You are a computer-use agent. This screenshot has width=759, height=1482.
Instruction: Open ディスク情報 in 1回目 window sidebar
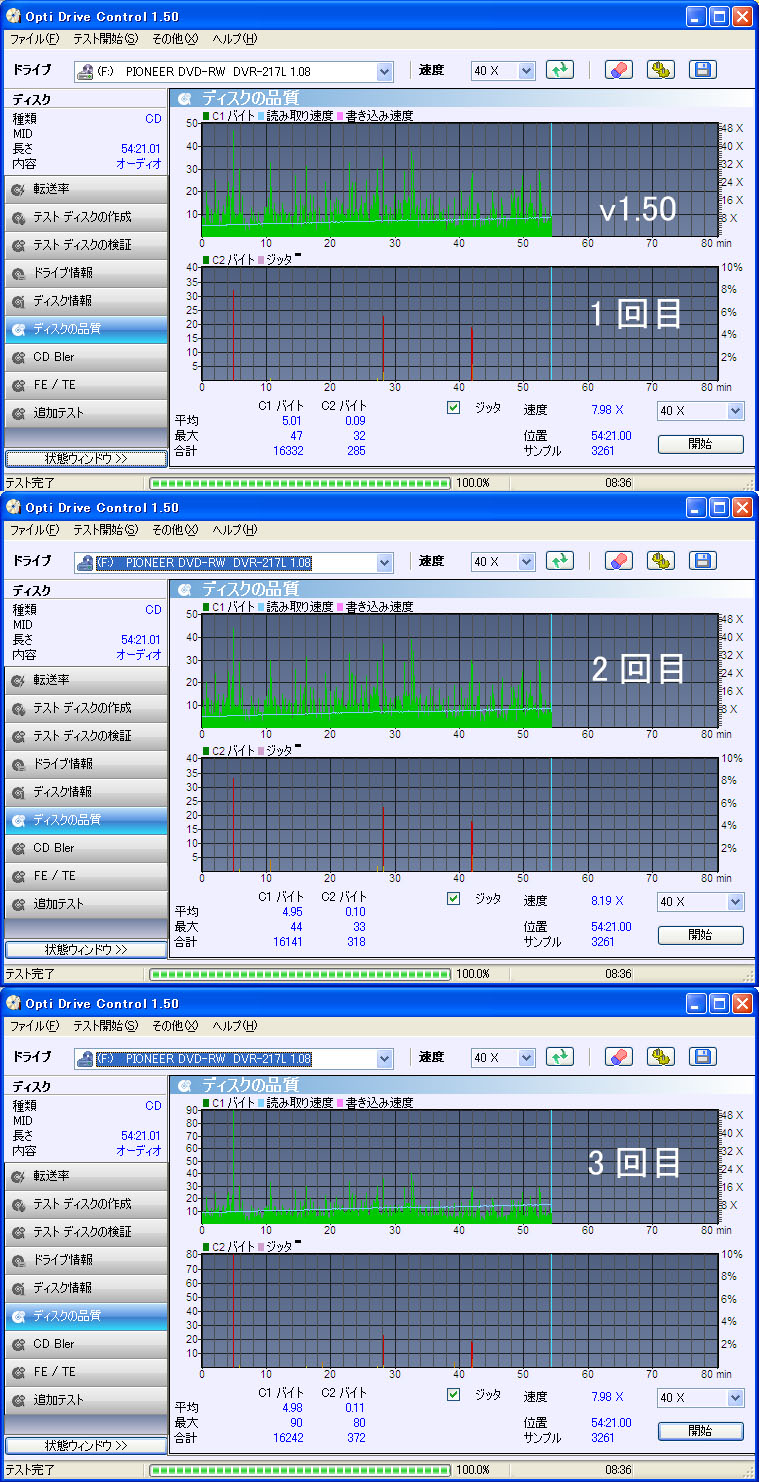click(86, 301)
